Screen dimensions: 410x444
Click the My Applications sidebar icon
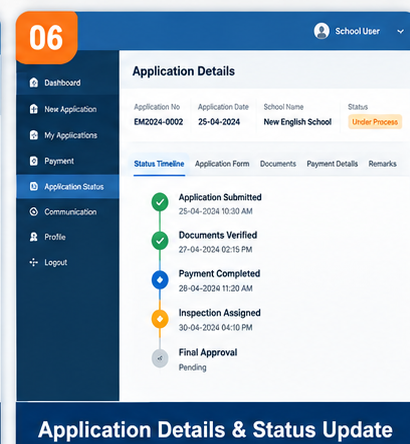click(x=34, y=135)
